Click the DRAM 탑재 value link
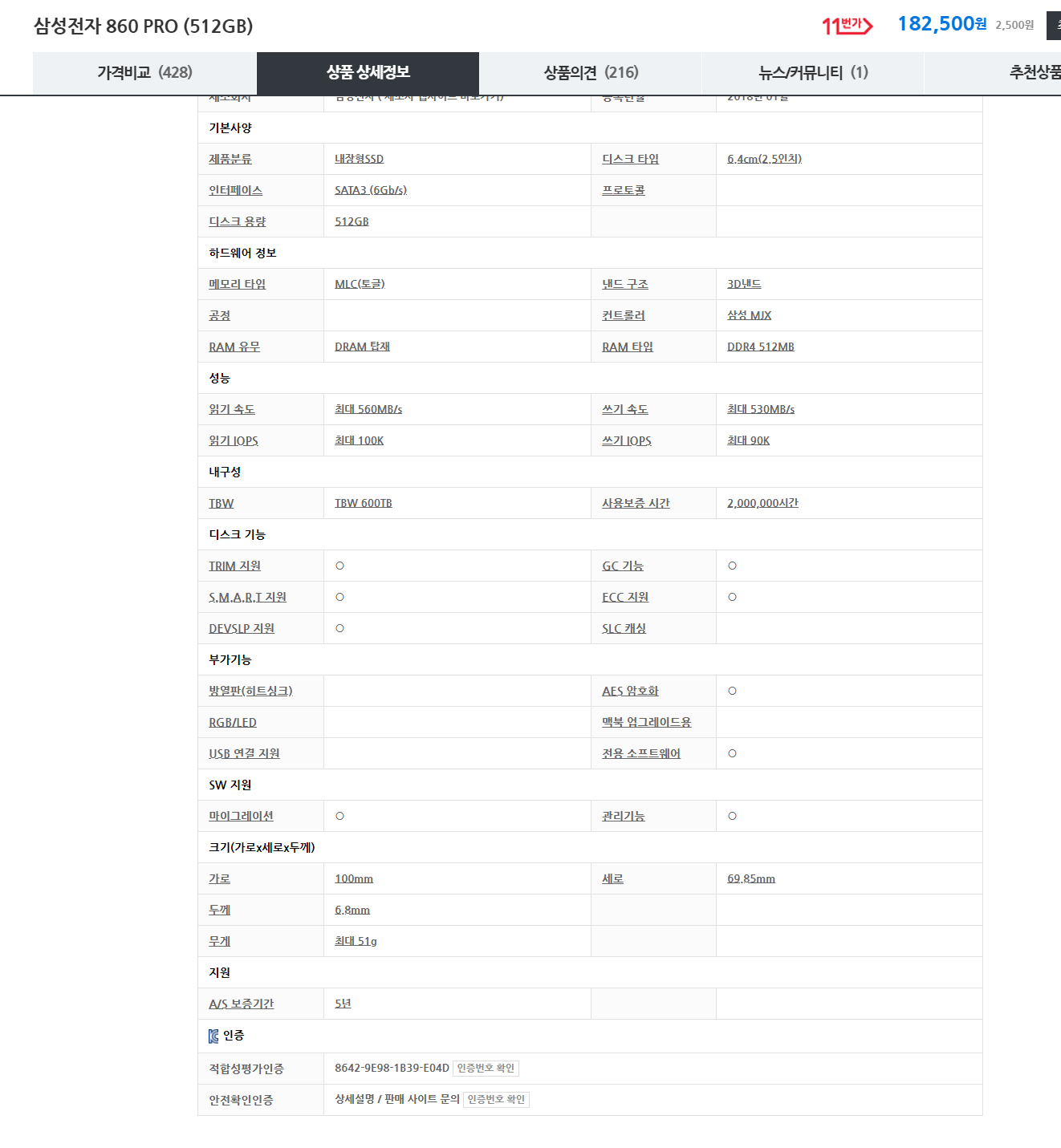Viewport: 1061px width, 1148px height. coord(362,347)
